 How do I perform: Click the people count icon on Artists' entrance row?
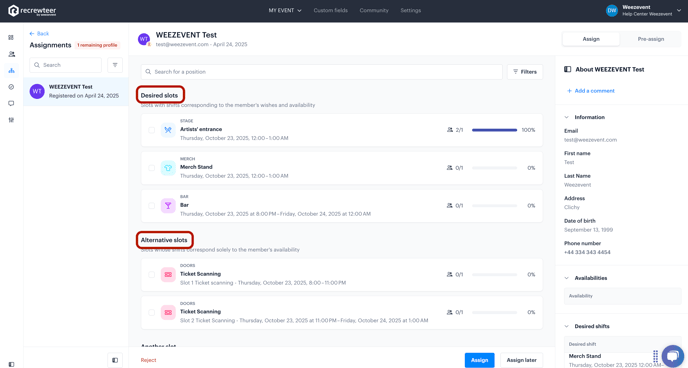tap(450, 130)
